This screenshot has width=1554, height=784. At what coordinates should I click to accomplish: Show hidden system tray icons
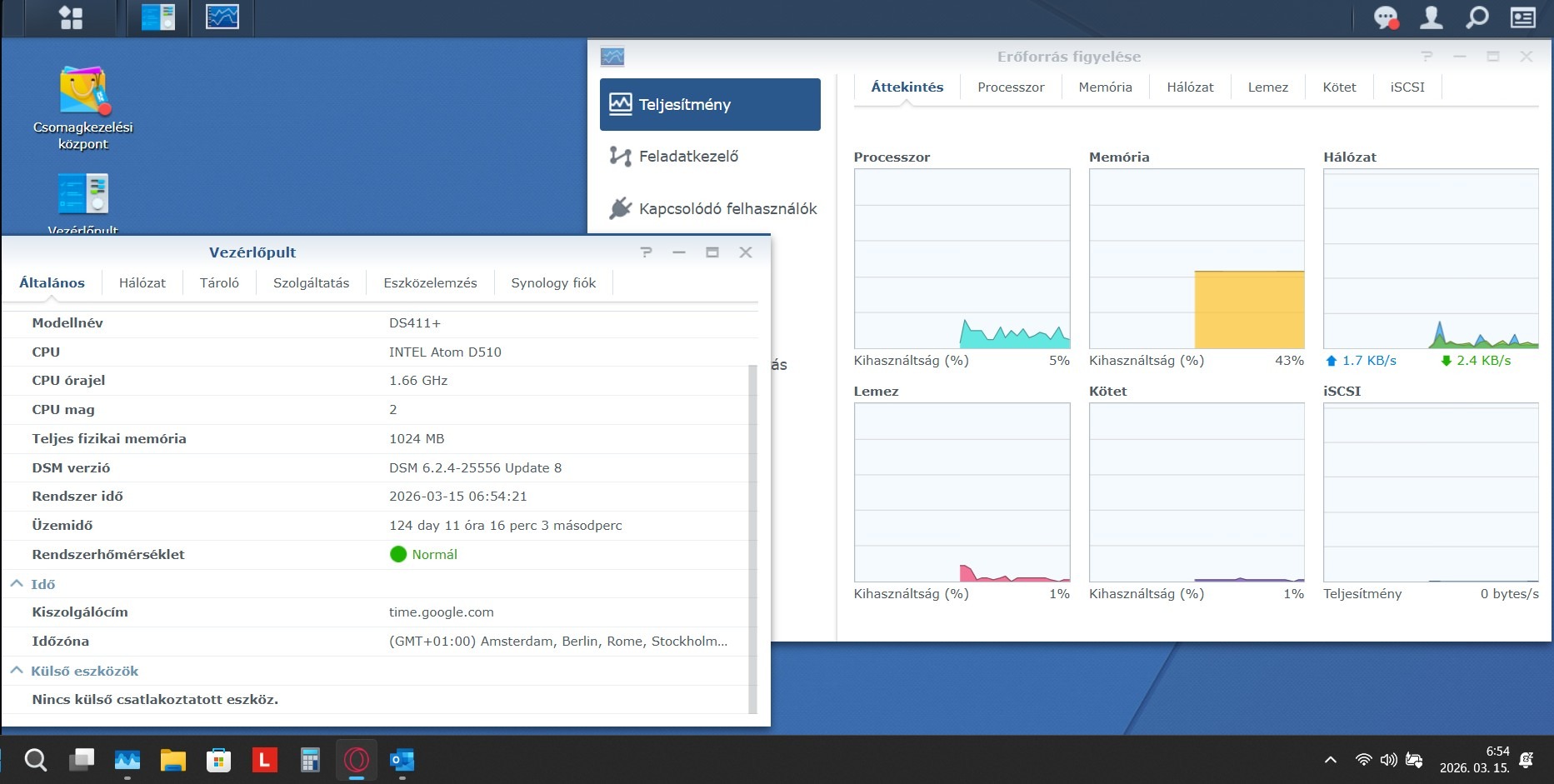tap(1331, 760)
